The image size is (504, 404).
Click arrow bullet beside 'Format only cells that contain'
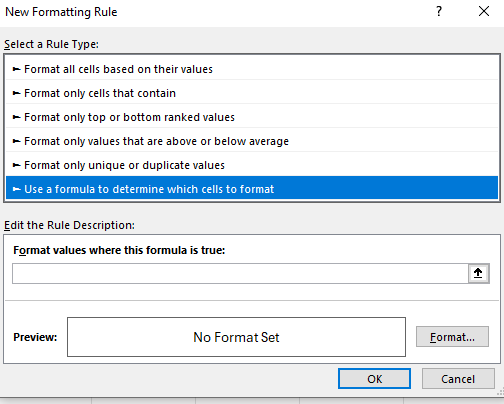16,93
